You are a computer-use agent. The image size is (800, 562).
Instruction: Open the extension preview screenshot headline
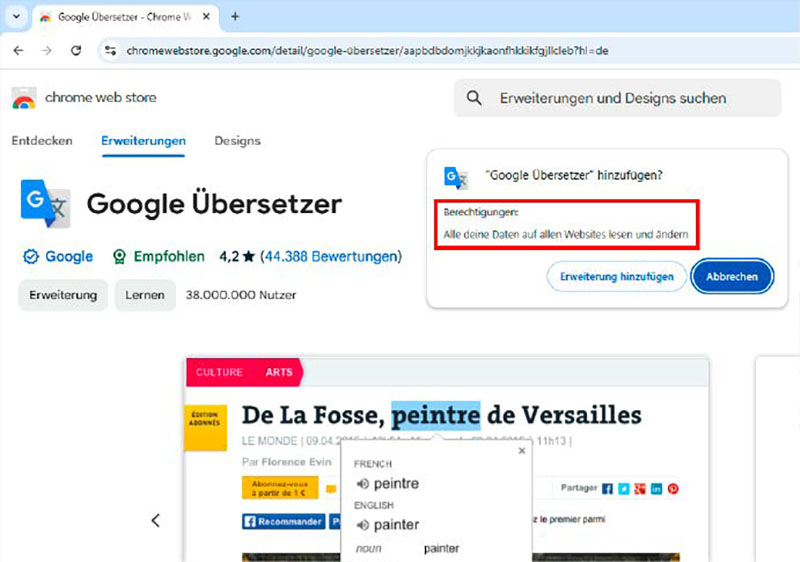coord(441,415)
